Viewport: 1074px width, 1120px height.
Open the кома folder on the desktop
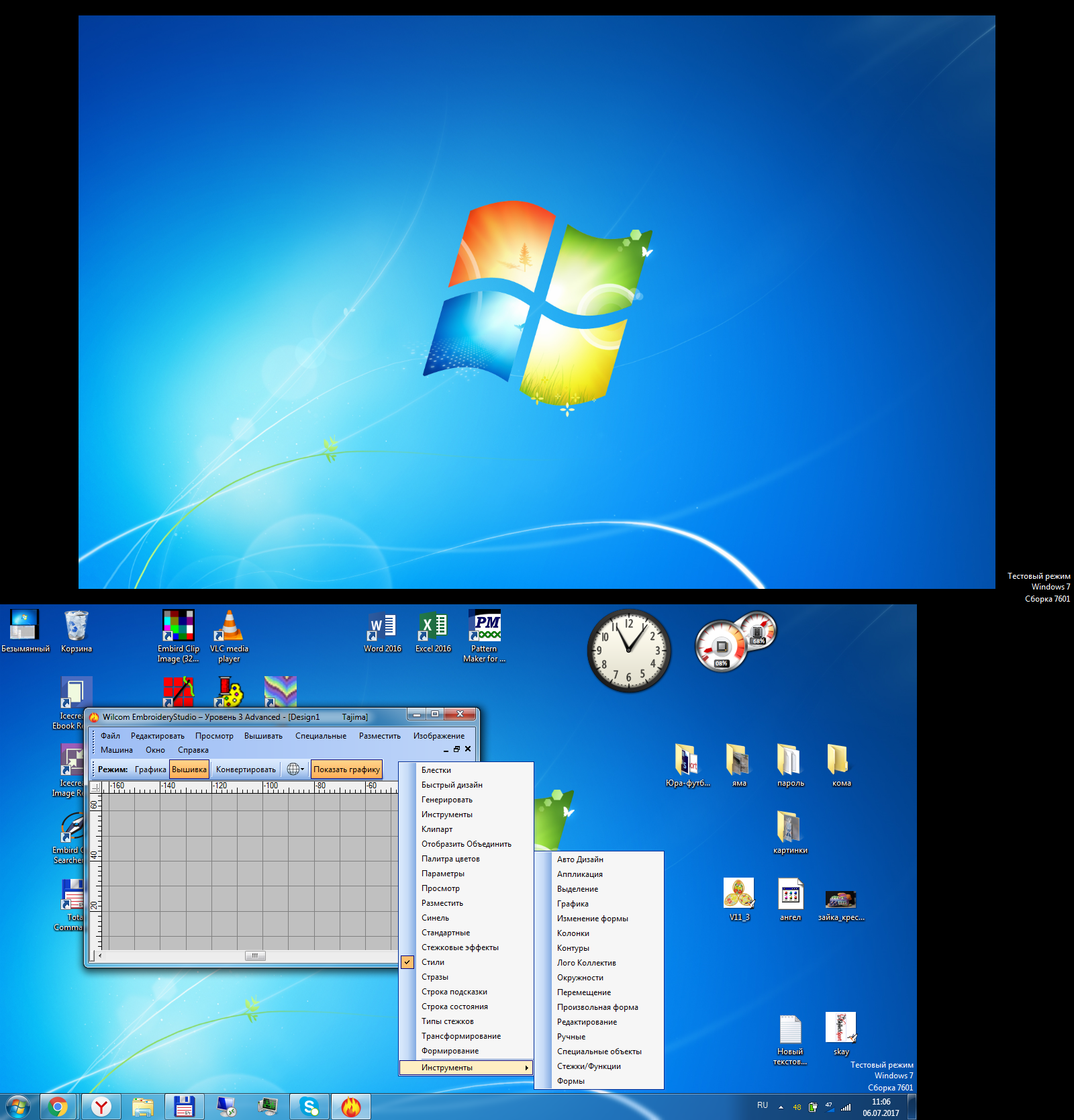coord(841,765)
